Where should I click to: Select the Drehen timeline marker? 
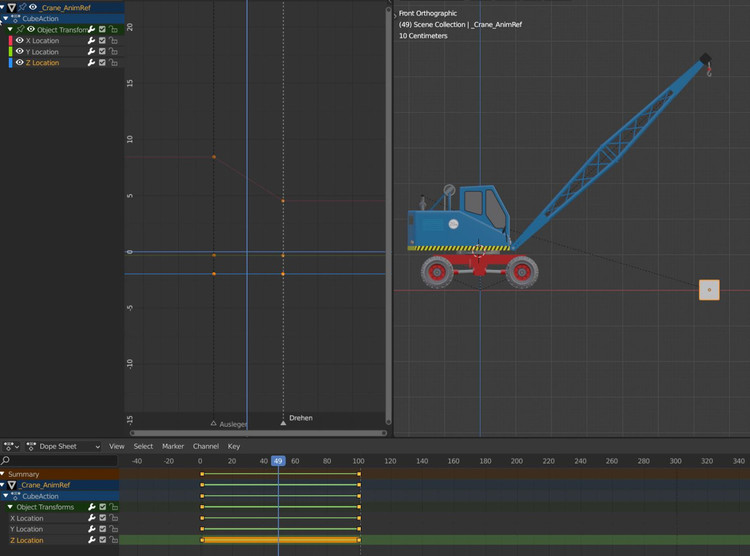[283, 423]
